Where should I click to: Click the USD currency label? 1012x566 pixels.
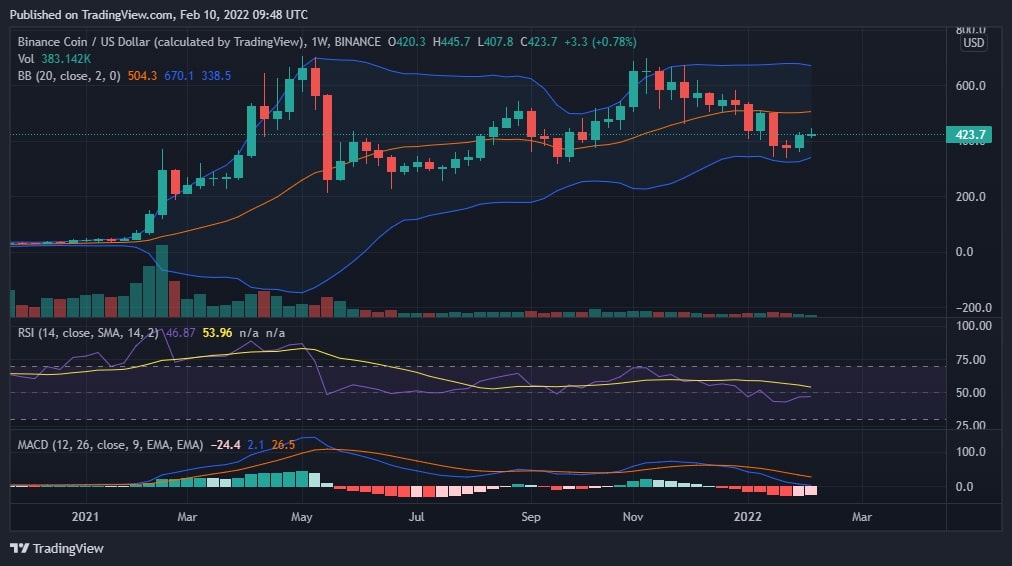point(973,43)
